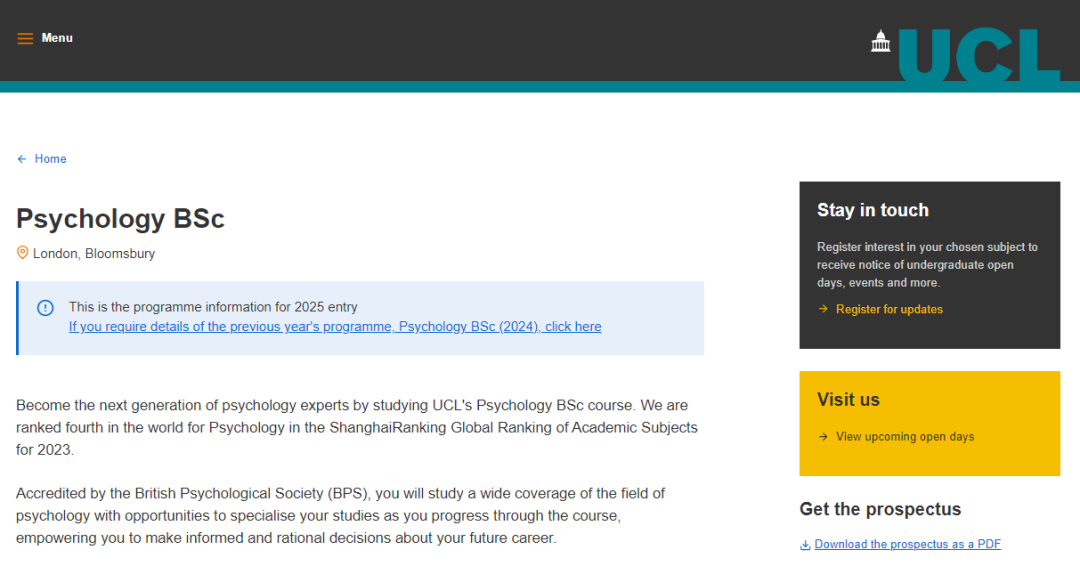Image resolution: width=1080 pixels, height=566 pixels.
Task: Click the download icon beside prospectus link
Action: pyautogui.click(x=805, y=545)
